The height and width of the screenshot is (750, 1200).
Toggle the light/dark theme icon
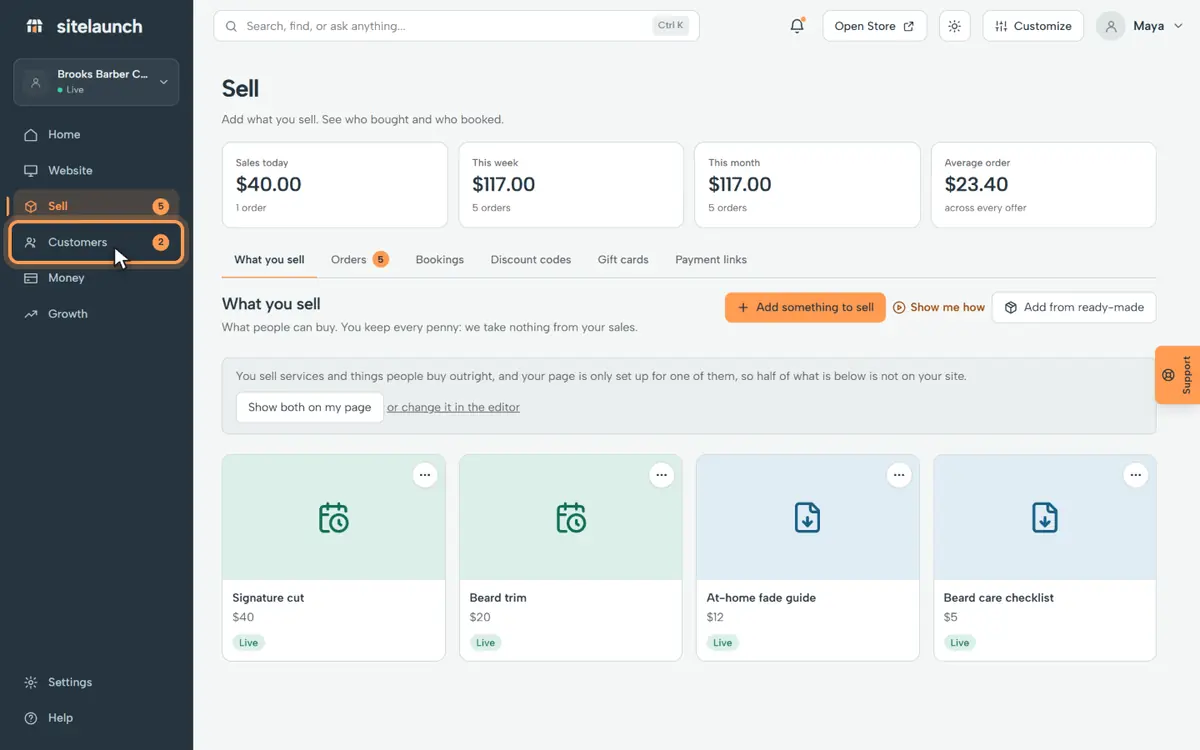(955, 26)
